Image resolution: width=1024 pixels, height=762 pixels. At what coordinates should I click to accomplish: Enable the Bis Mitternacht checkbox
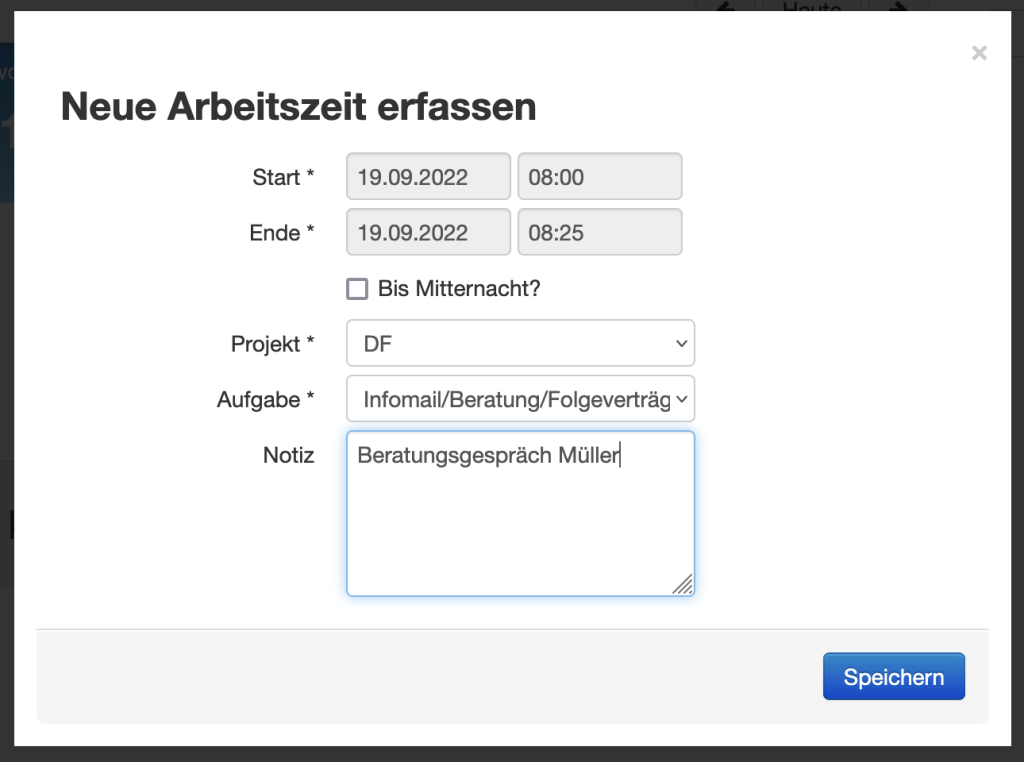coord(357,289)
